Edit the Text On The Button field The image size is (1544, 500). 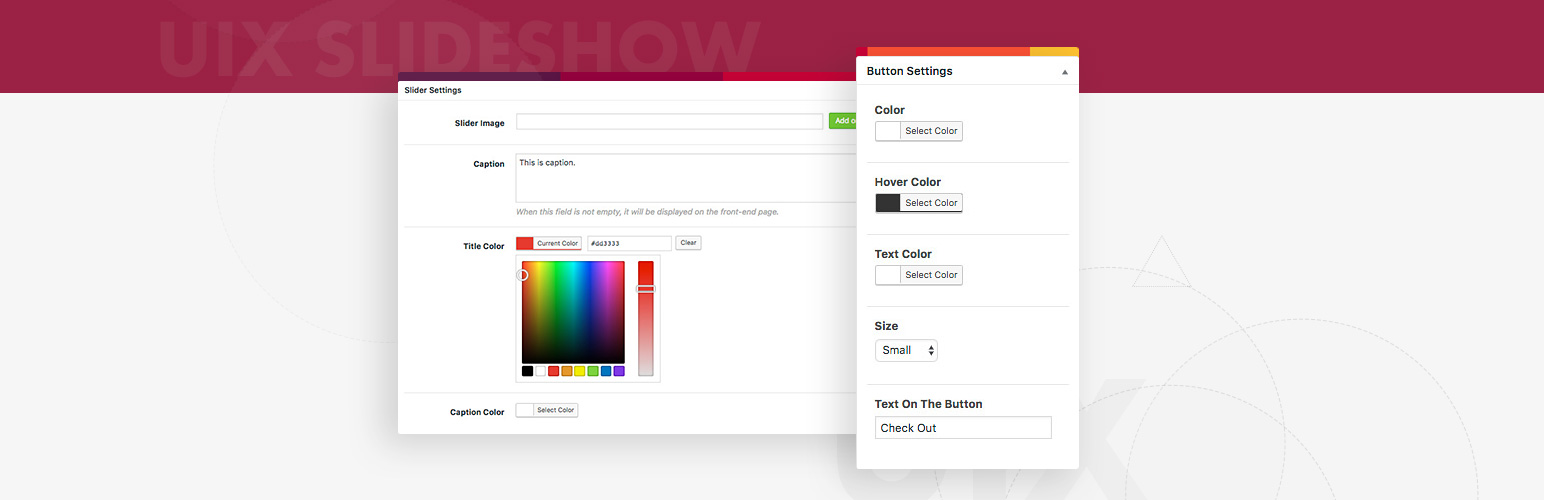click(963, 428)
